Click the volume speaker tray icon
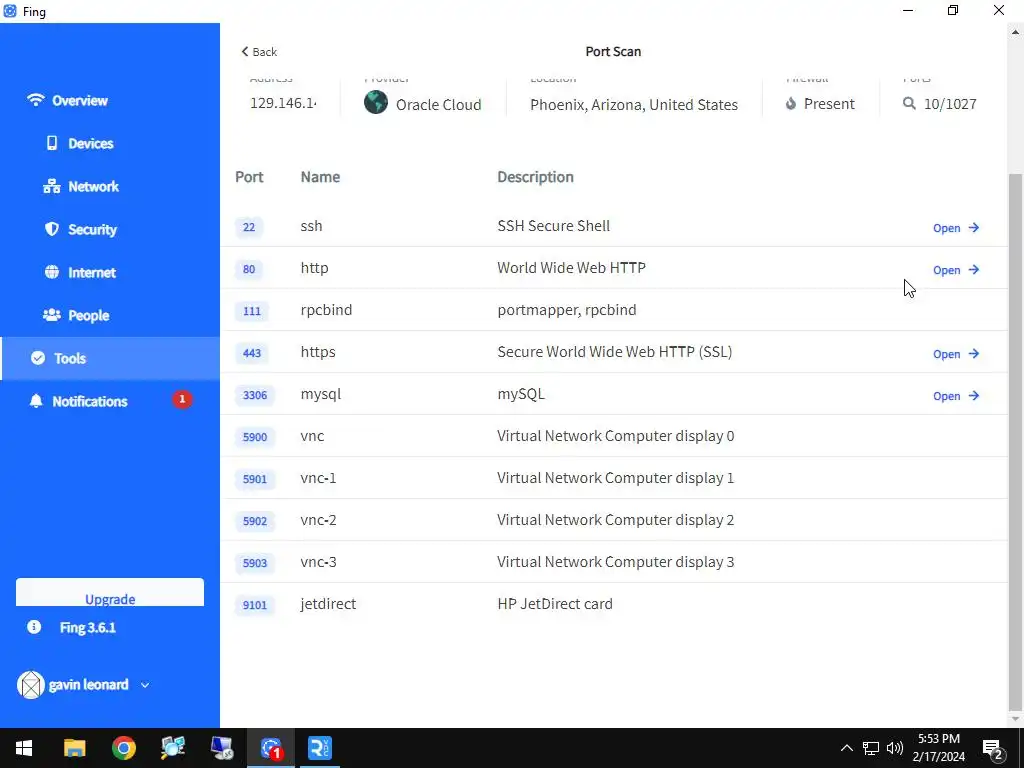This screenshot has height=768, width=1024. tap(895, 748)
